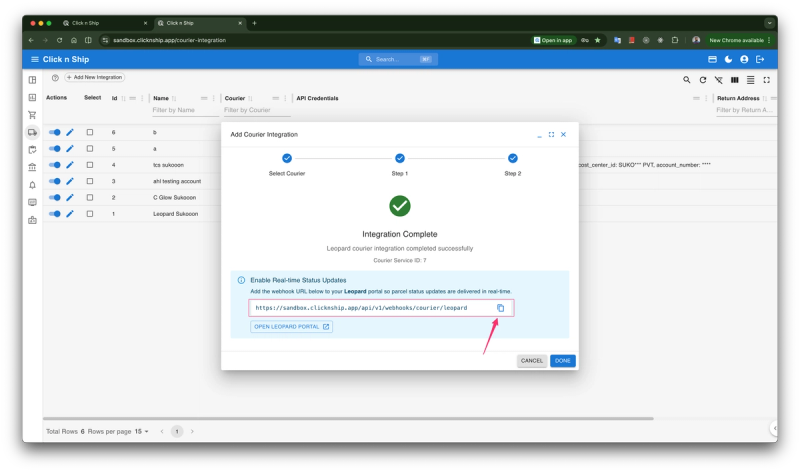Image resolution: width=800 pixels, height=472 pixels.
Task: Open a new browser tab
Action: click(254, 23)
